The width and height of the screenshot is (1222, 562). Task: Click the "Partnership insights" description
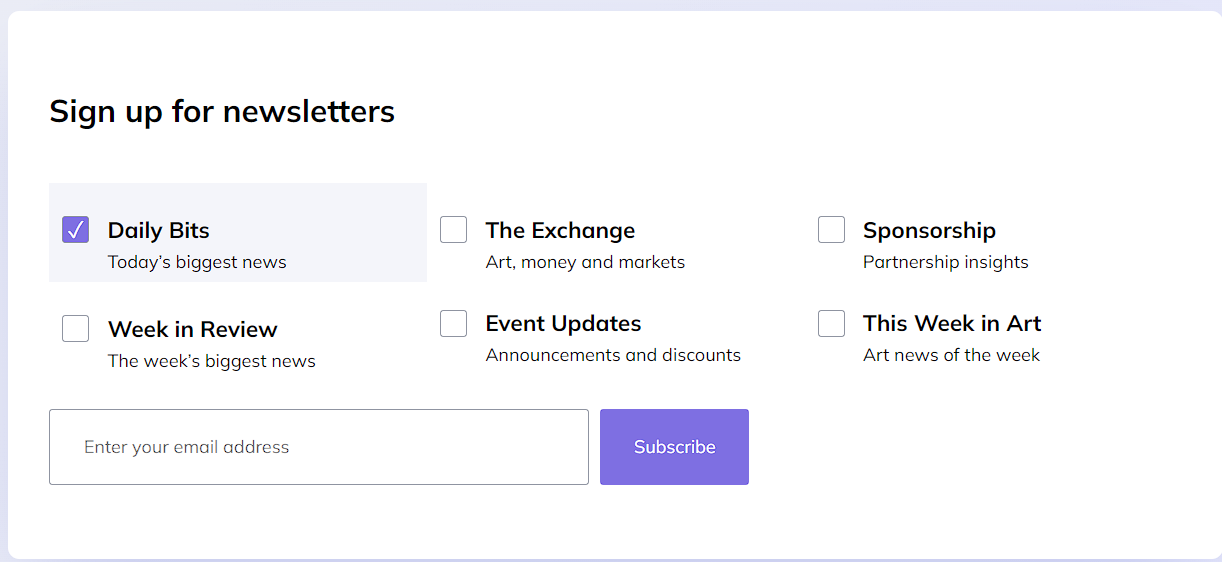click(945, 262)
